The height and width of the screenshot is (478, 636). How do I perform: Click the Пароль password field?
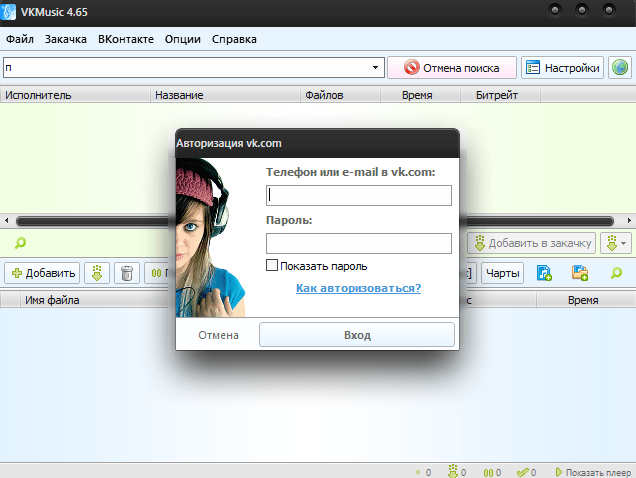tap(359, 243)
